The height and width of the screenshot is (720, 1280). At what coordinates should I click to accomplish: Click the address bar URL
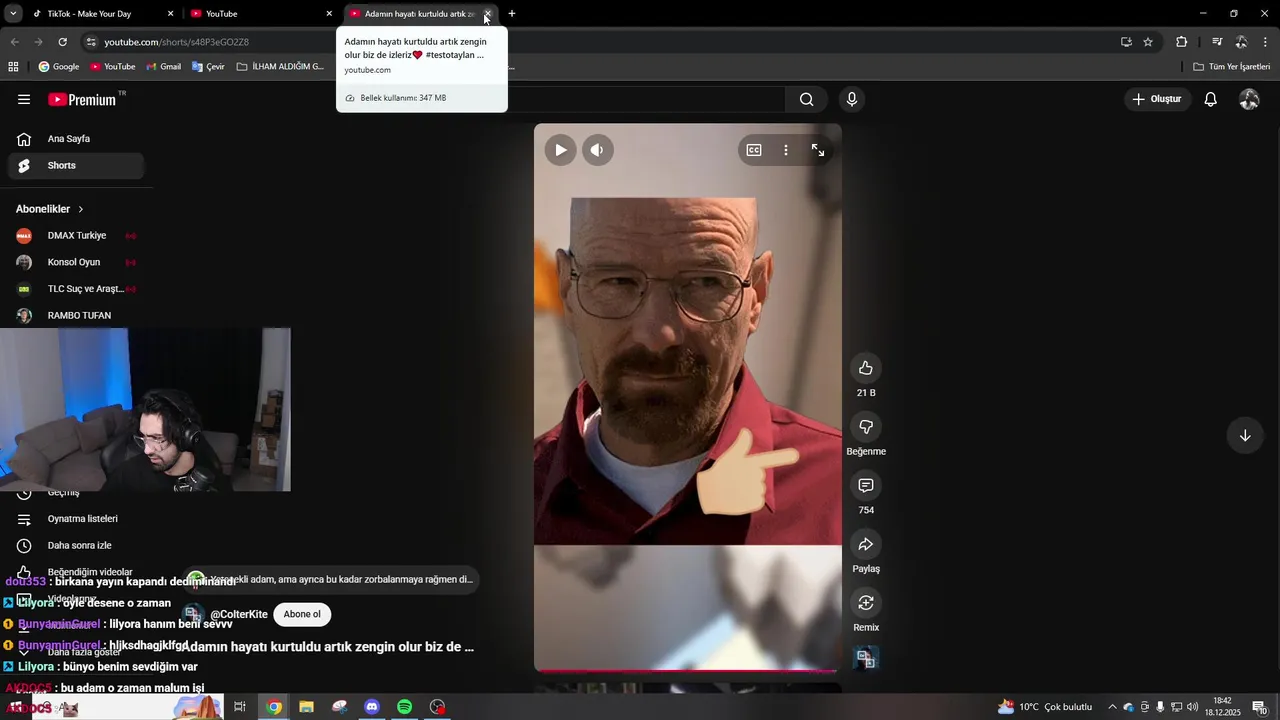[177, 42]
